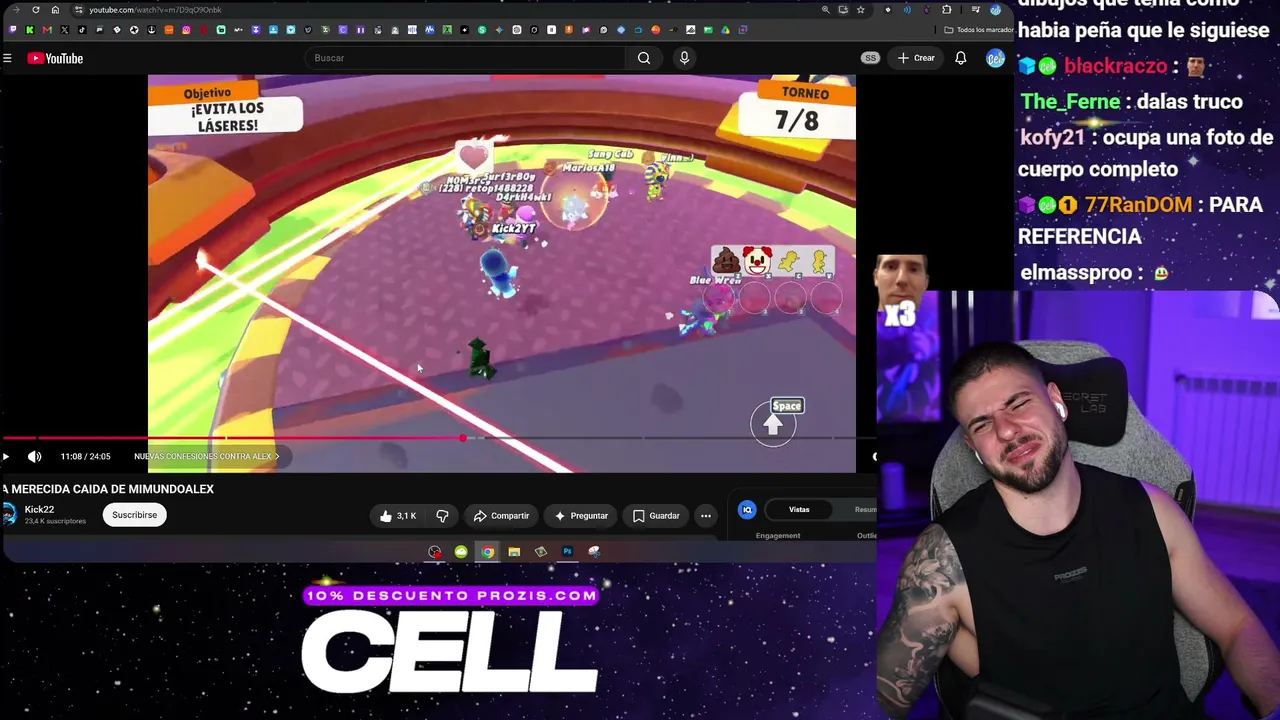This screenshot has height=720, width=1280.
Task: Dislike the video with thumbs down
Action: pyautogui.click(x=442, y=516)
